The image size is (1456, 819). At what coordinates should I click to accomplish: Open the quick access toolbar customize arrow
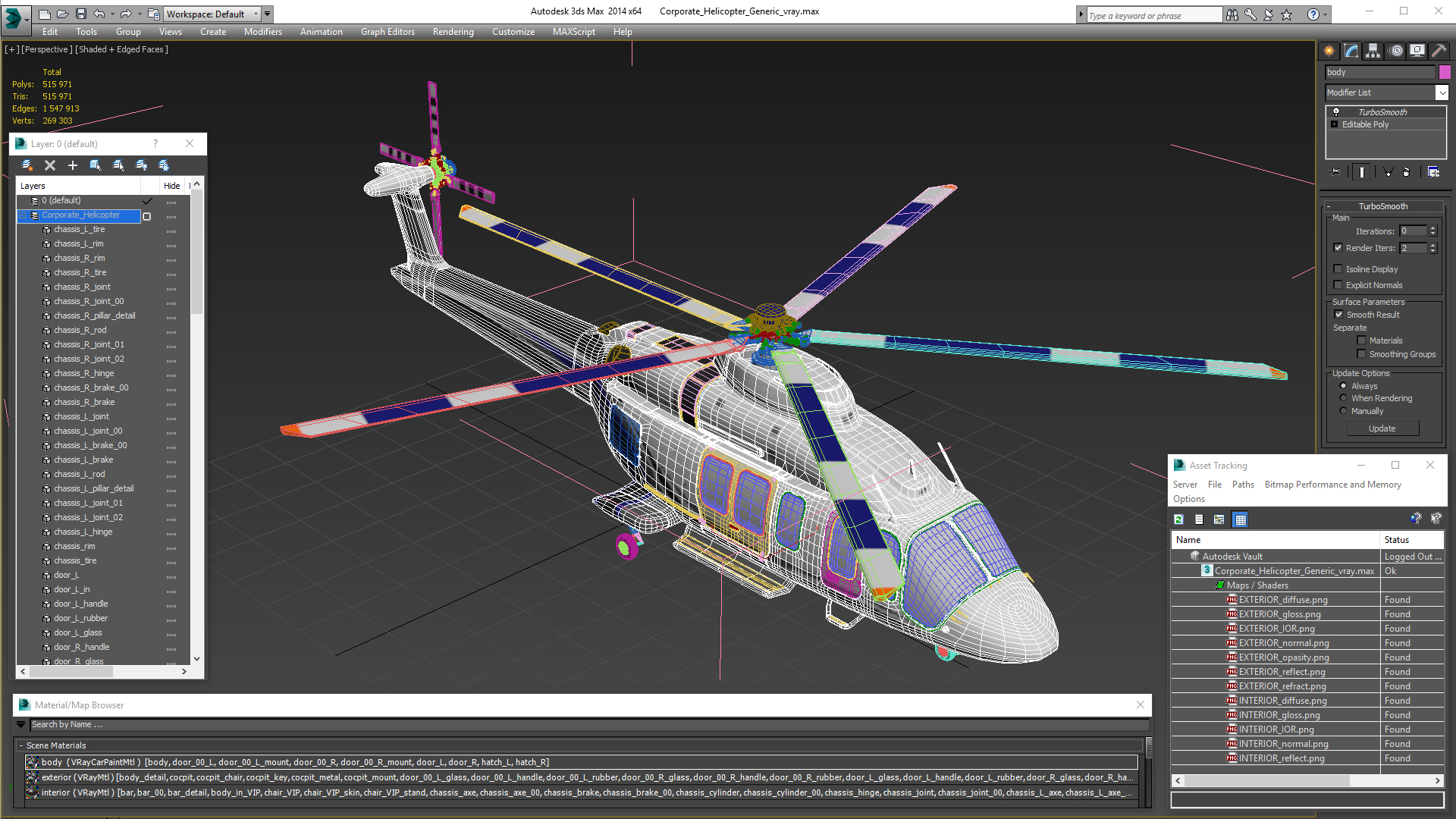pyautogui.click(x=267, y=14)
